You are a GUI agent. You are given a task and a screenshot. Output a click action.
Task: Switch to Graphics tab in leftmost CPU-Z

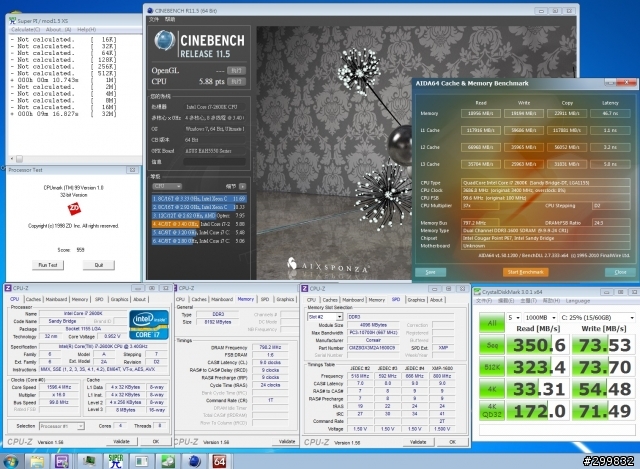pos(119,299)
